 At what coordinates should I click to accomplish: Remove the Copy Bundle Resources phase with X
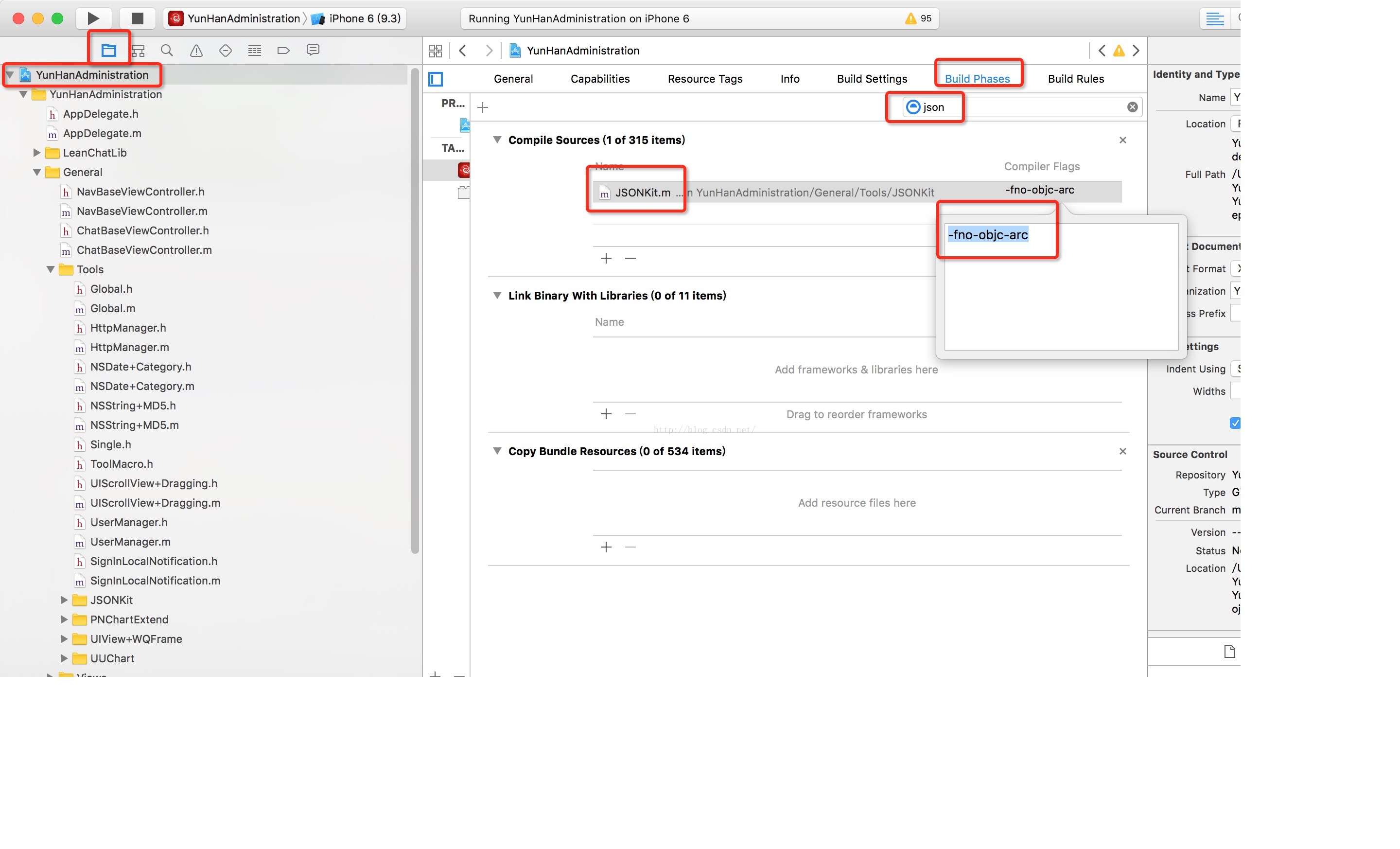tap(1123, 451)
